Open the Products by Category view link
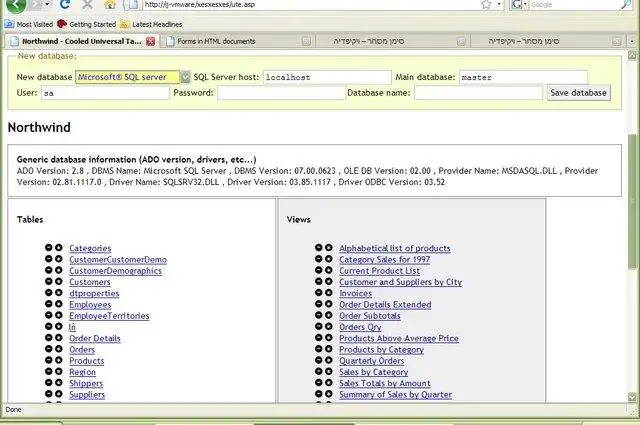 pos(381,350)
